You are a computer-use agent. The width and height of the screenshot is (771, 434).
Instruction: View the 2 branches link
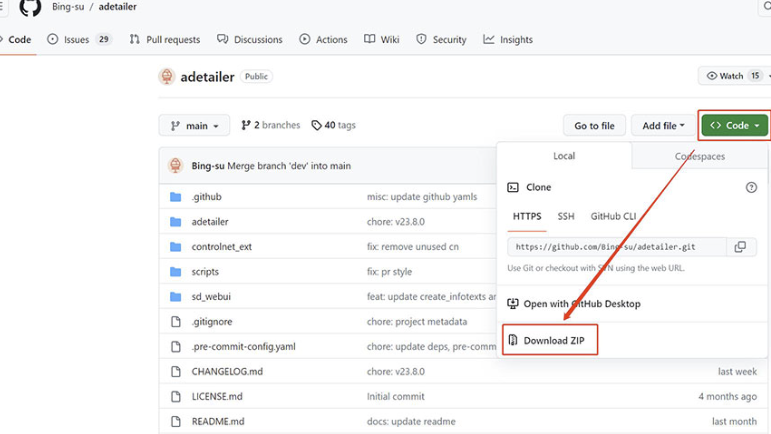click(x=270, y=125)
